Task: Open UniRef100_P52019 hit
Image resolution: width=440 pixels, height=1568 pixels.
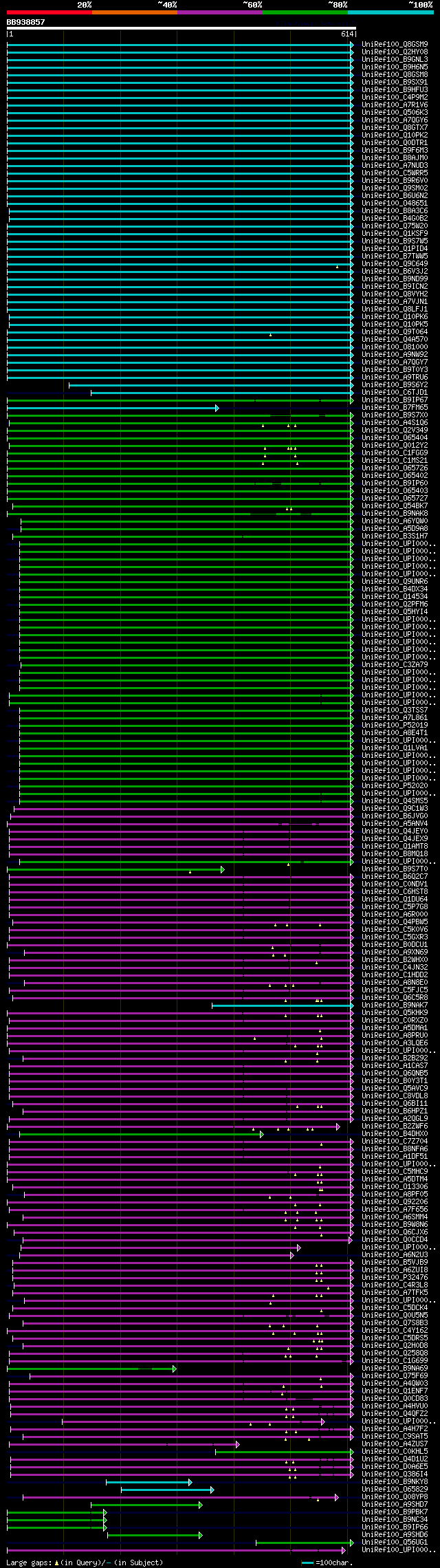Action: [x=395, y=726]
